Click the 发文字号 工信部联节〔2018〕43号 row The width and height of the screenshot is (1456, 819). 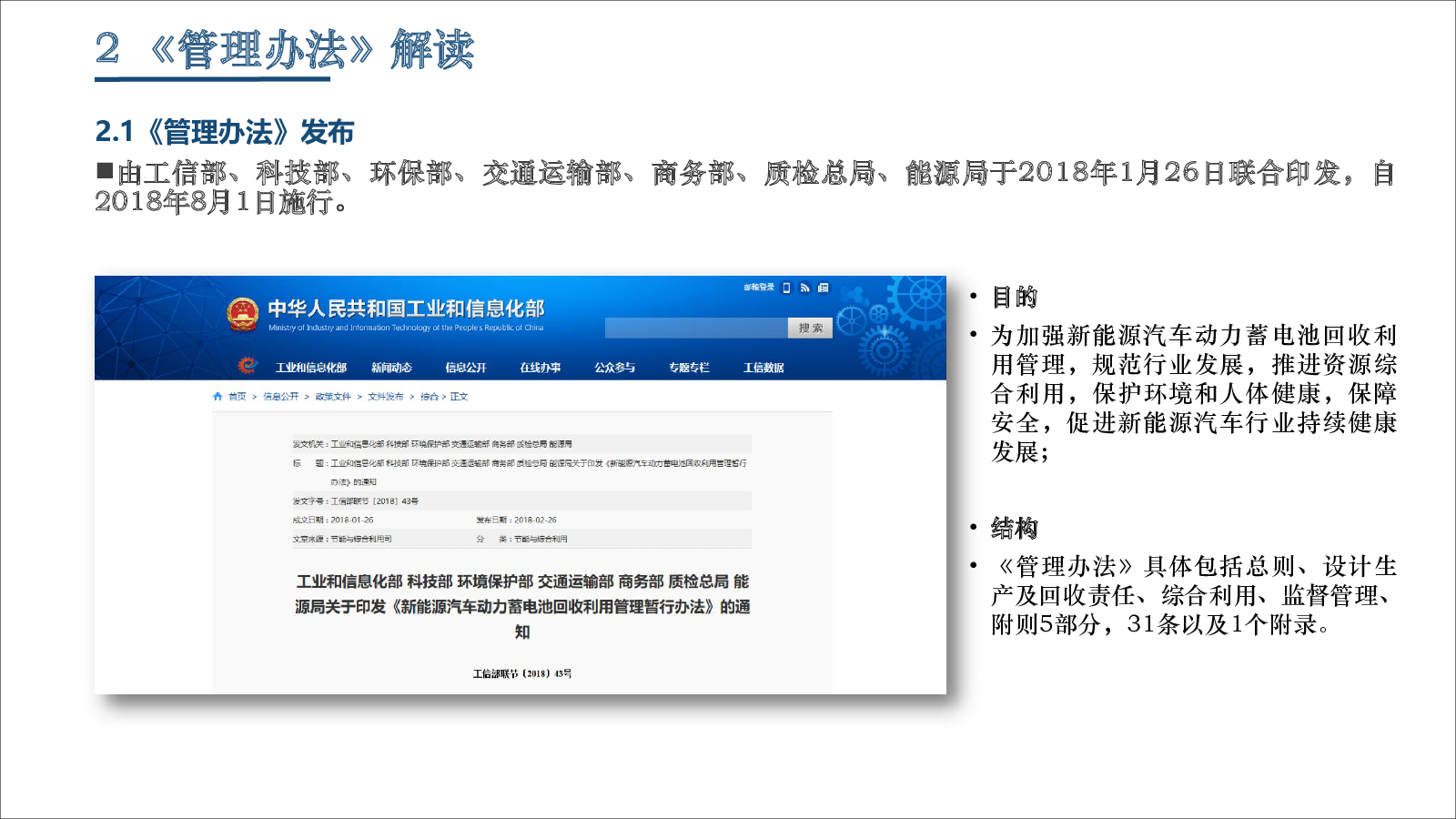(522, 501)
